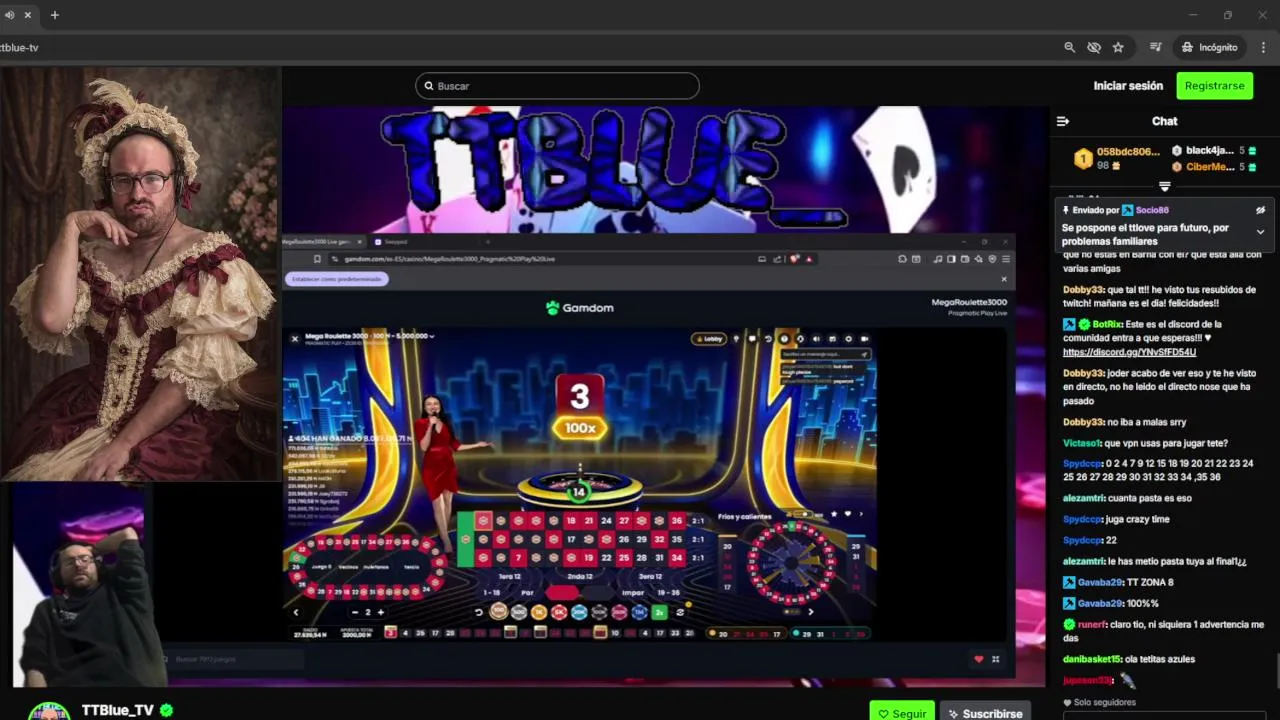
Task: Open the TTBlue_TV channel avatar
Action: (x=48, y=711)
